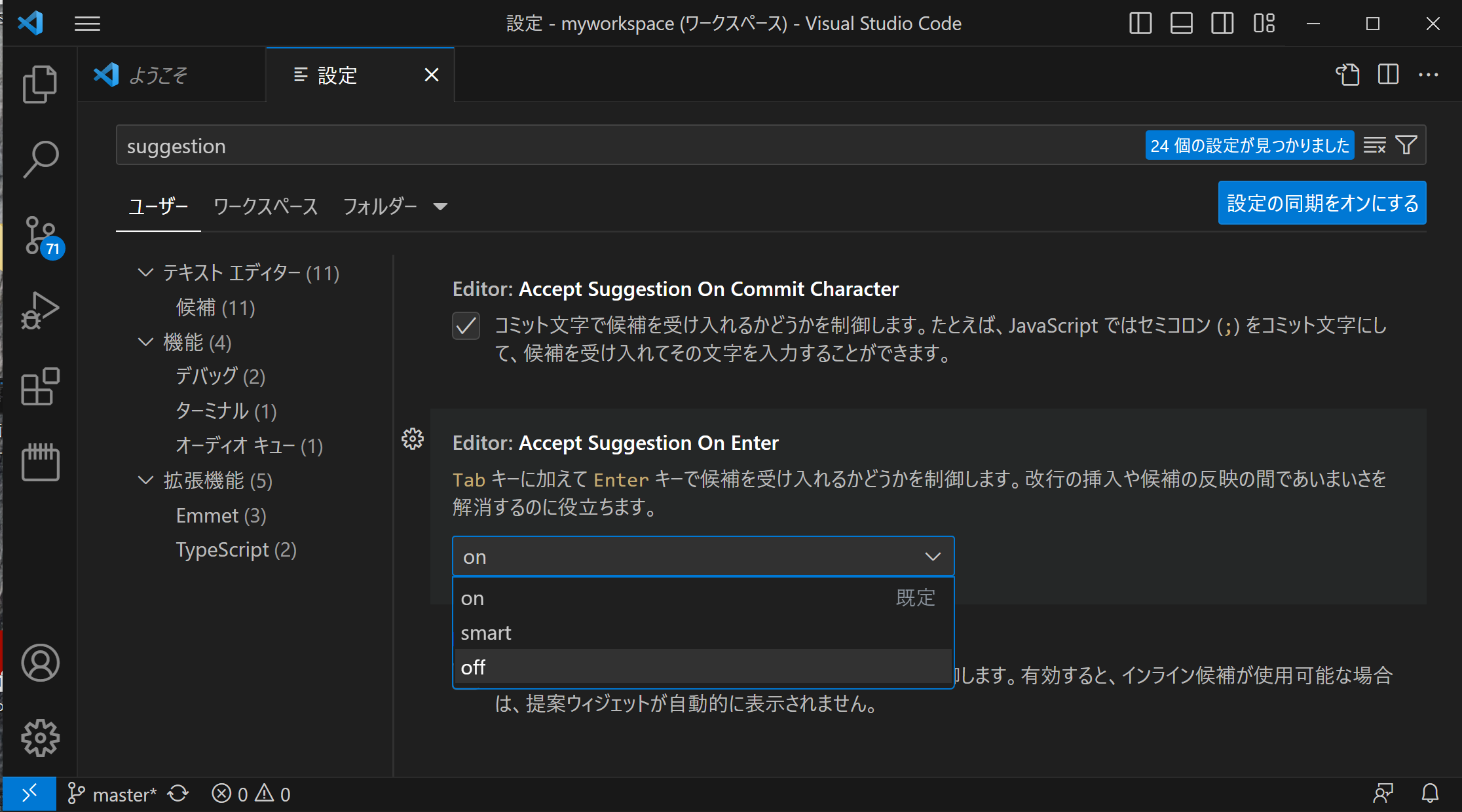1462x812 pixels.
Task: Choose 'off' option in dropdown list
Action: pyautogui.click(x=703, y=667)
